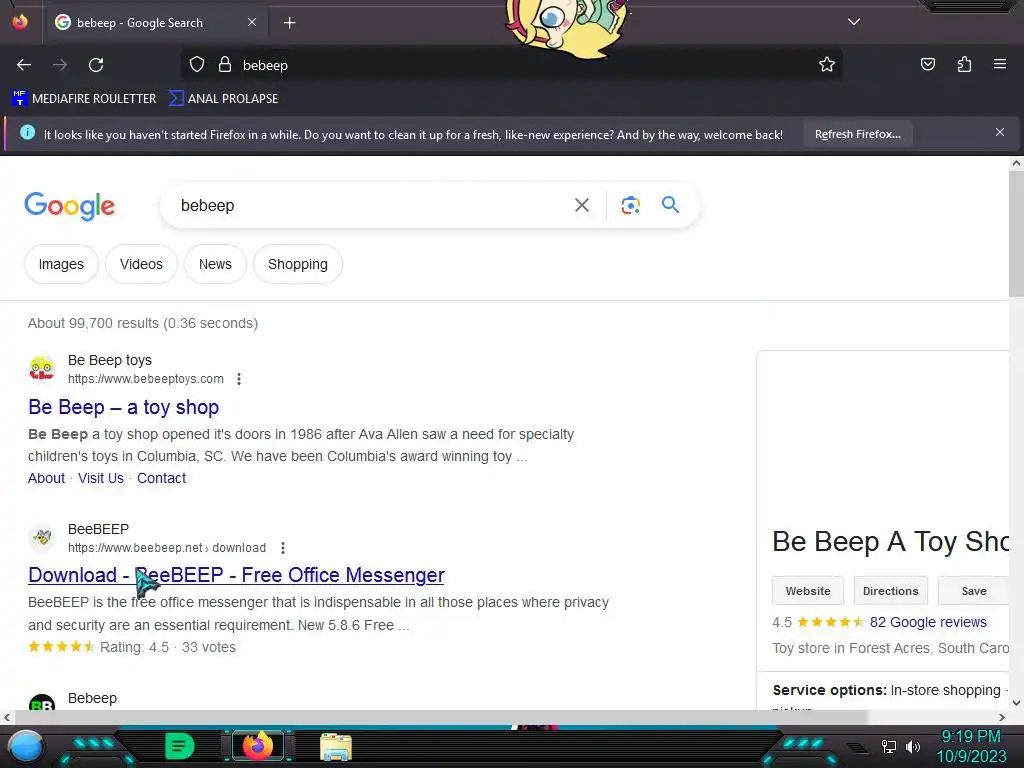Switch to the Shopping results filter
This screenshot has width=1024, height=768.
click(298, 264)
